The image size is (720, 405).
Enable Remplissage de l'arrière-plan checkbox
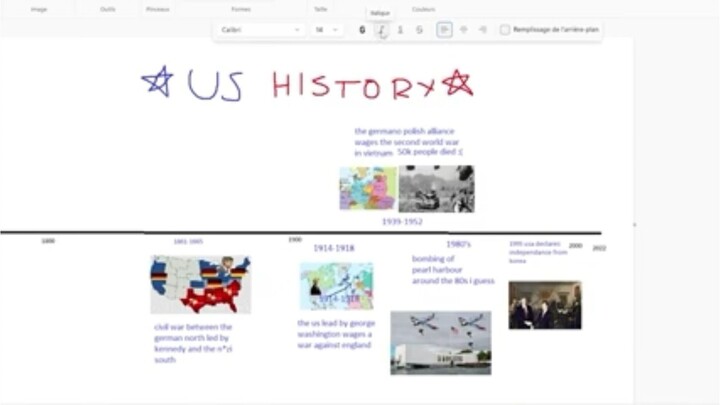(505, 30)
